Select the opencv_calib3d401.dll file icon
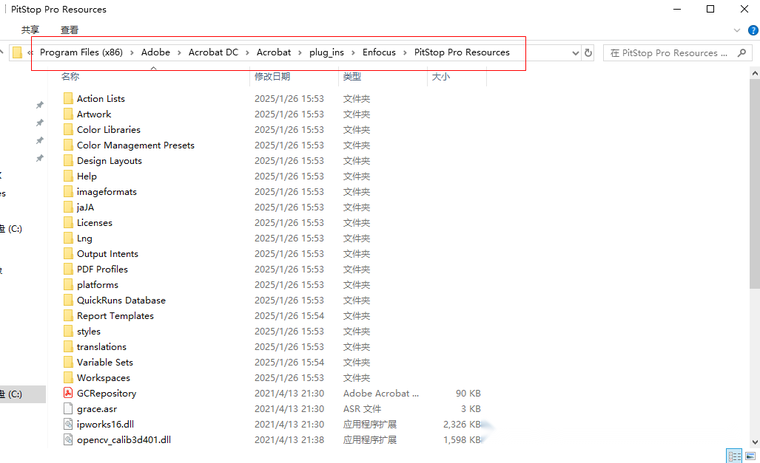This screenshot has height=463, width=760. click(68, 440)
